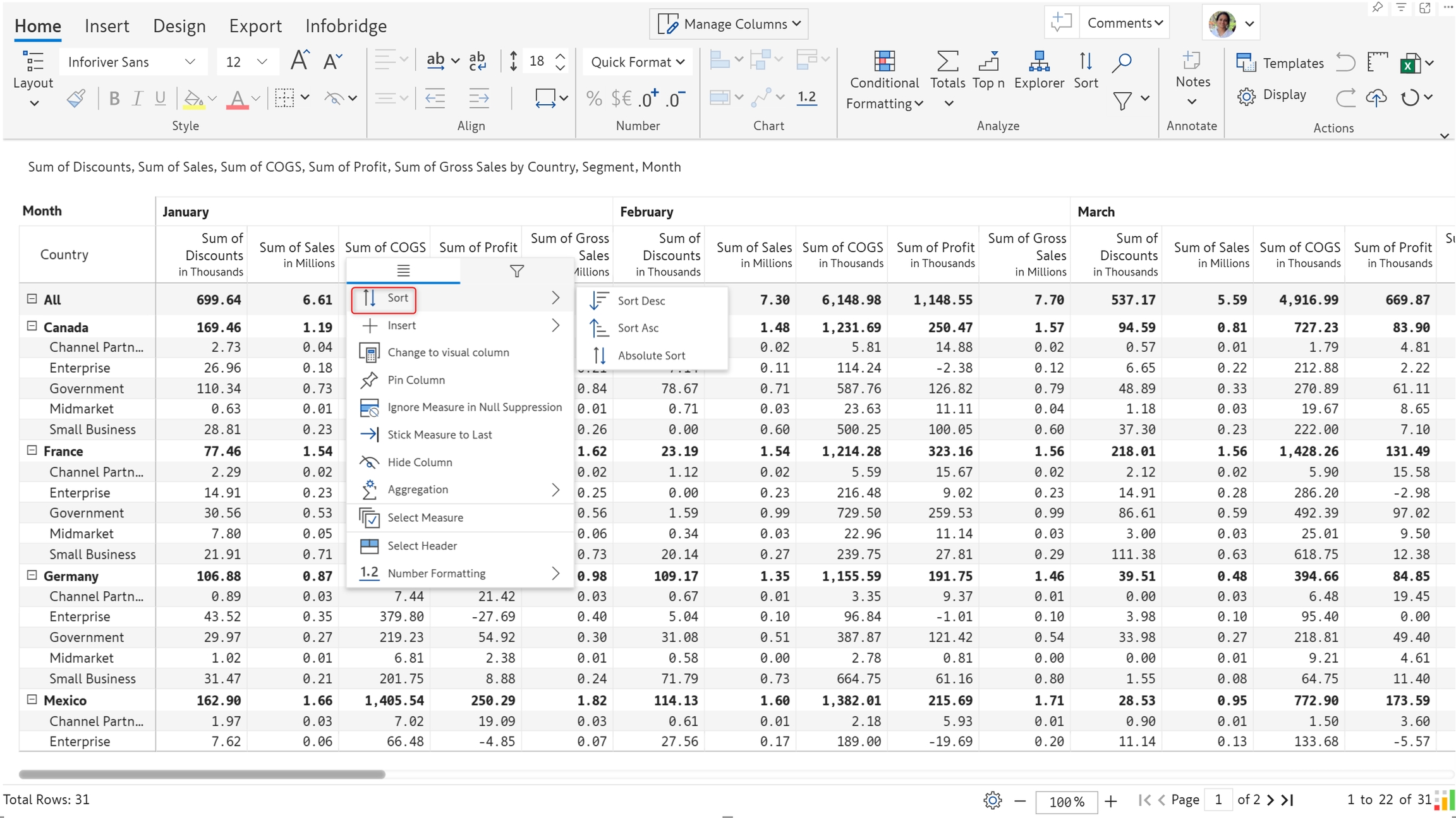
Task: Click the Manage Columns button
Action: point(729,24)
